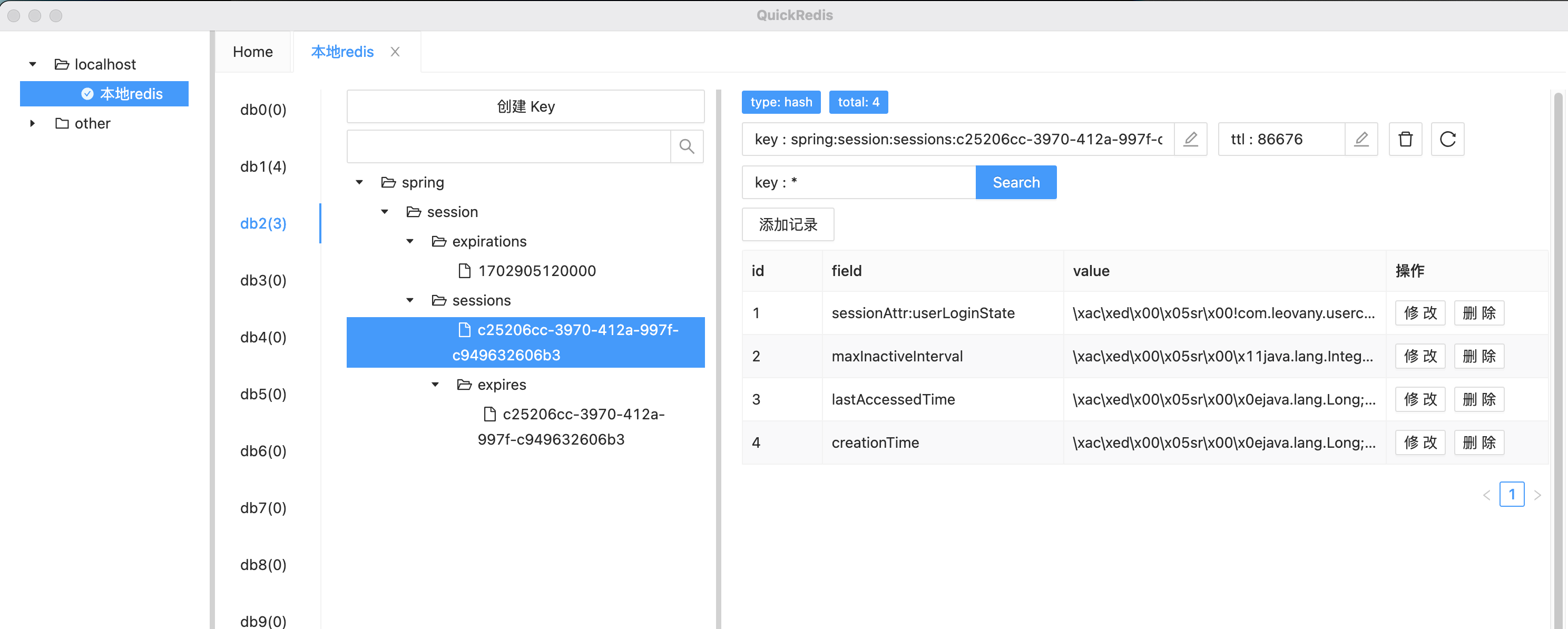The width and height of the screenshot is (1568, 629).
Task: Collapse the session tree node
Action: click(385, 212)
